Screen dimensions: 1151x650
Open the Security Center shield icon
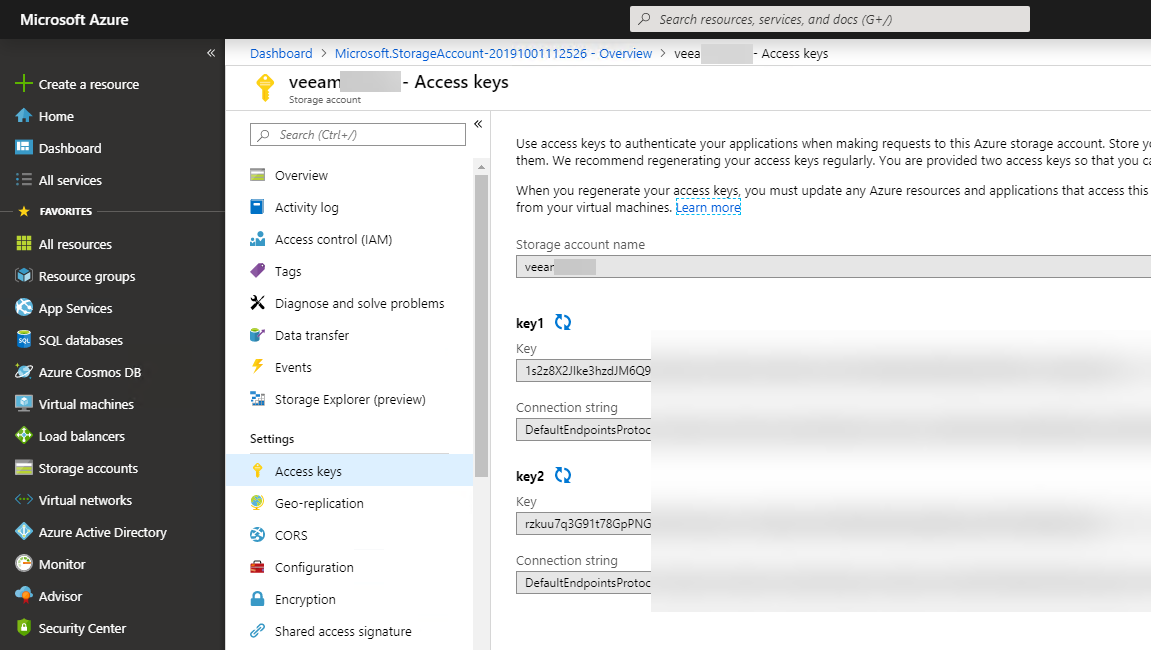(x=23, y=628)
